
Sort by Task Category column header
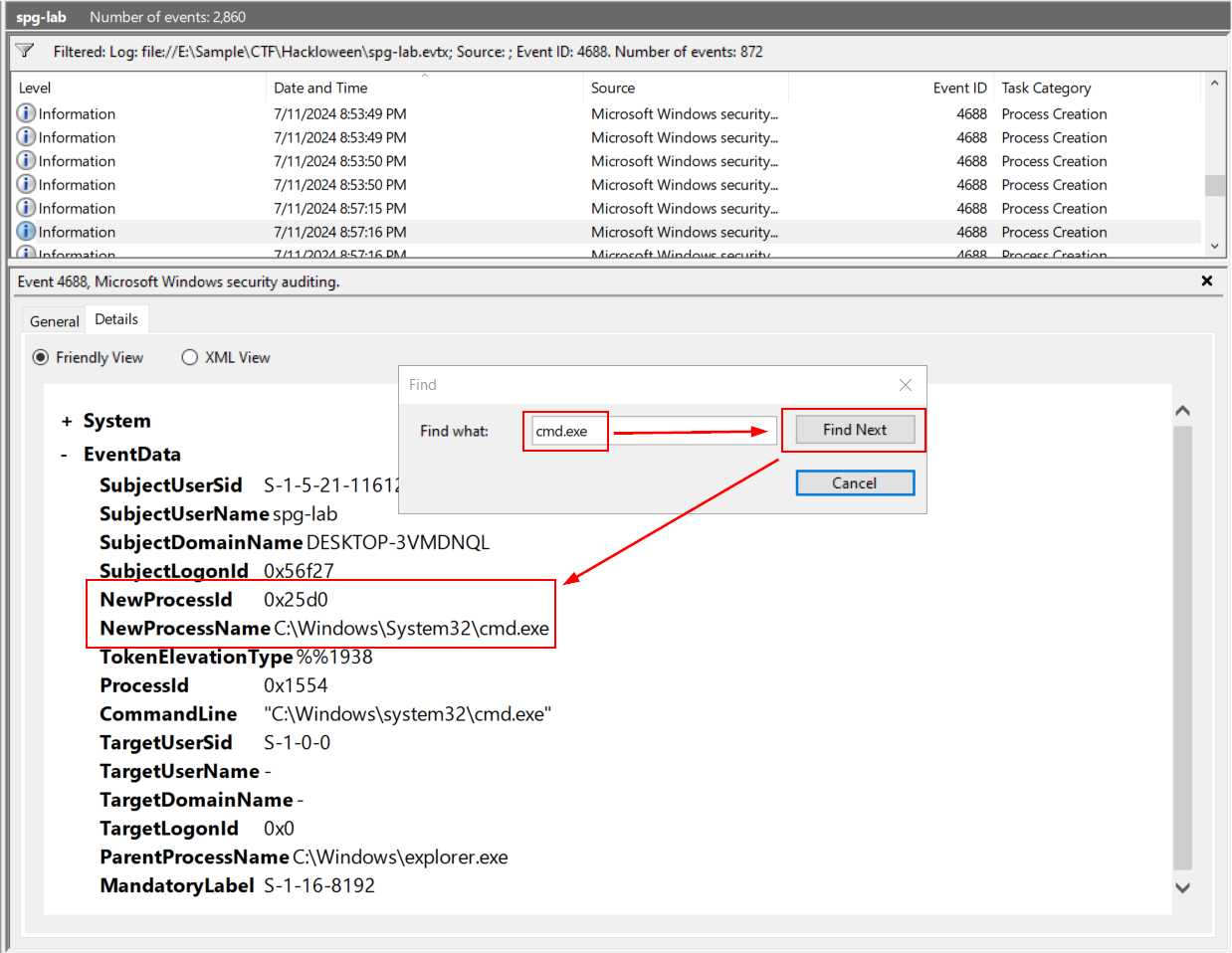pos(1046,88)
